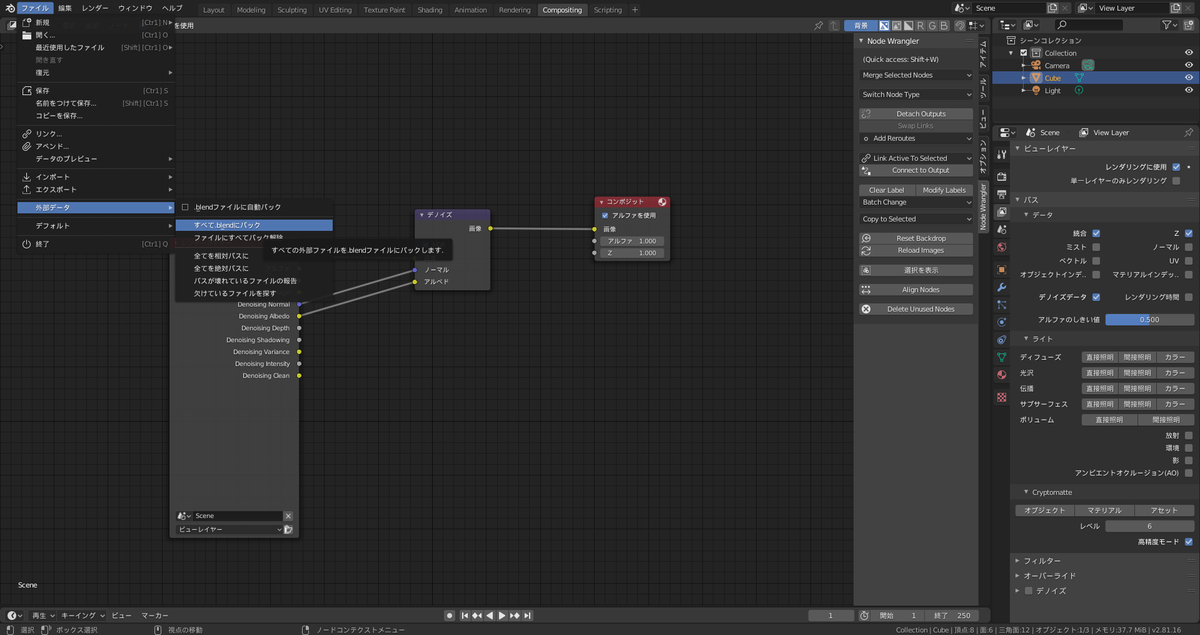This screenshot has height=635, width=1200.
Task: Open the View Layer properties tab icon
Action: coord(1001,211)
